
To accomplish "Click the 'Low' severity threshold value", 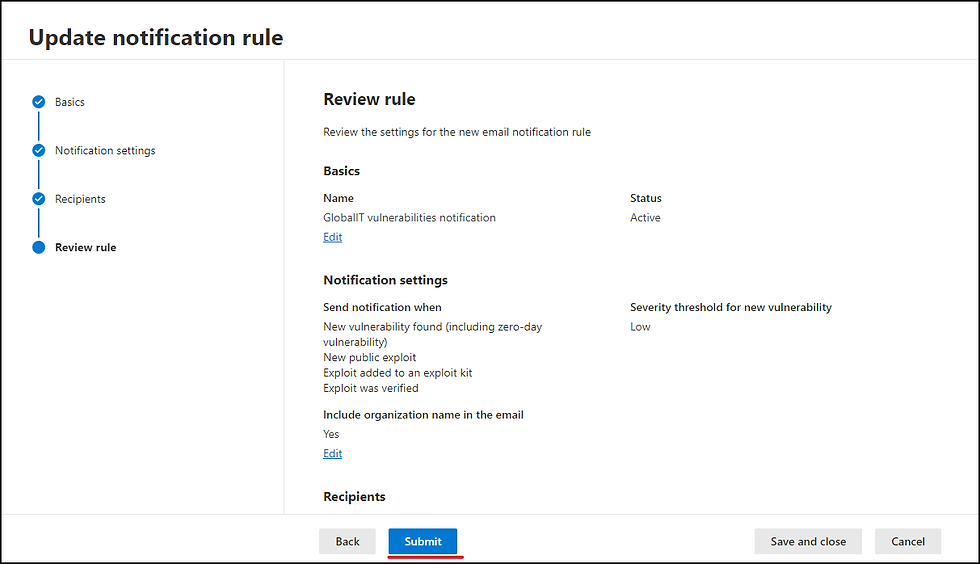I will (x=640, y=326).
